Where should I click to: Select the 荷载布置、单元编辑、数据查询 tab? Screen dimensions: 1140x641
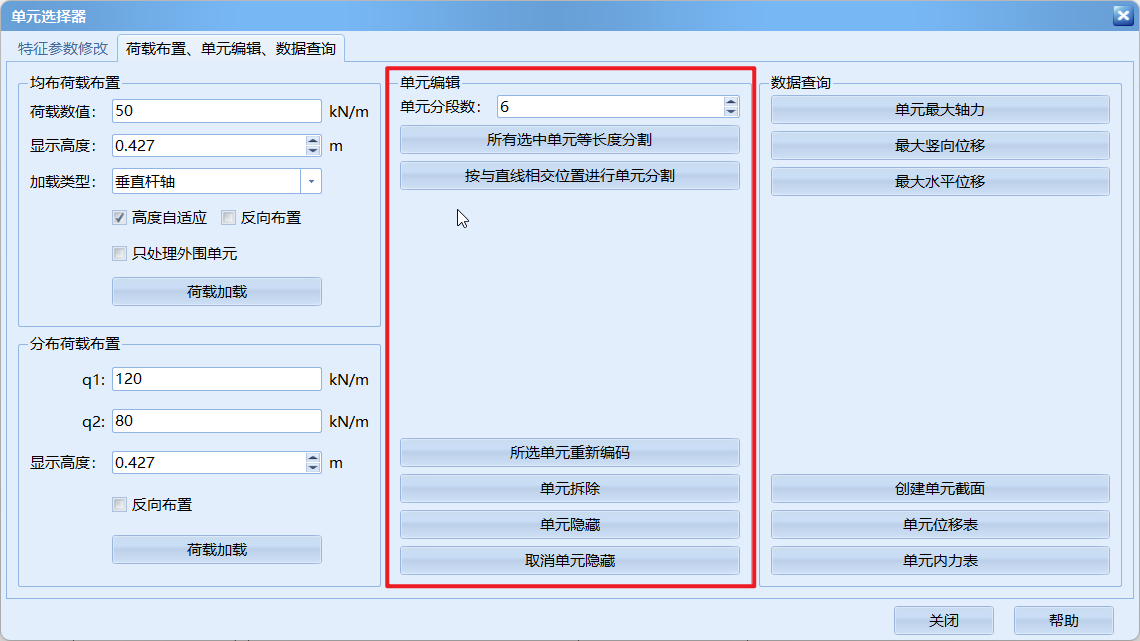[231, 48]
